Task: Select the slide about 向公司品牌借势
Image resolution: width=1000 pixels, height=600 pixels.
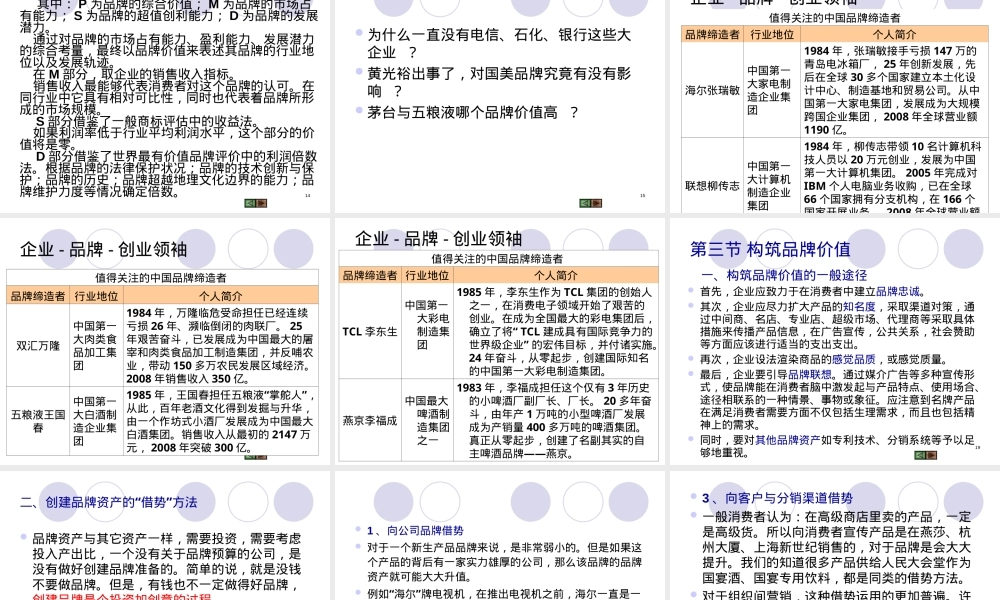Action: click(x=500, y=536)
